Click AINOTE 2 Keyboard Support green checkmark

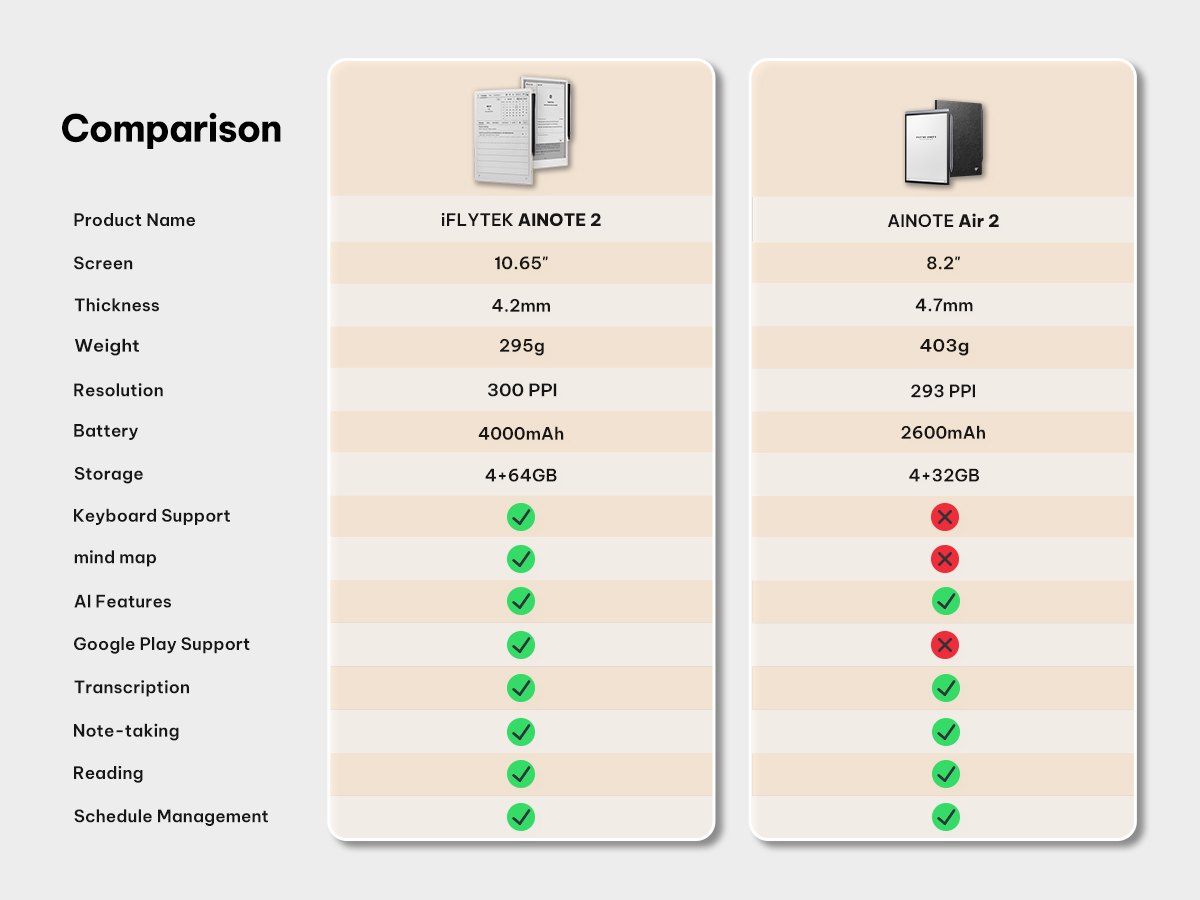point(521,517)
